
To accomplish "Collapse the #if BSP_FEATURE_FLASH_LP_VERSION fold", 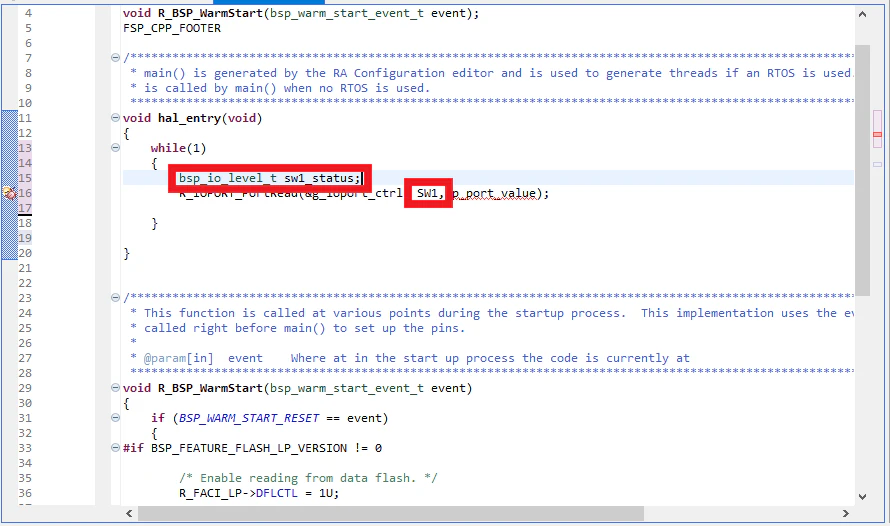I will 115,448.
